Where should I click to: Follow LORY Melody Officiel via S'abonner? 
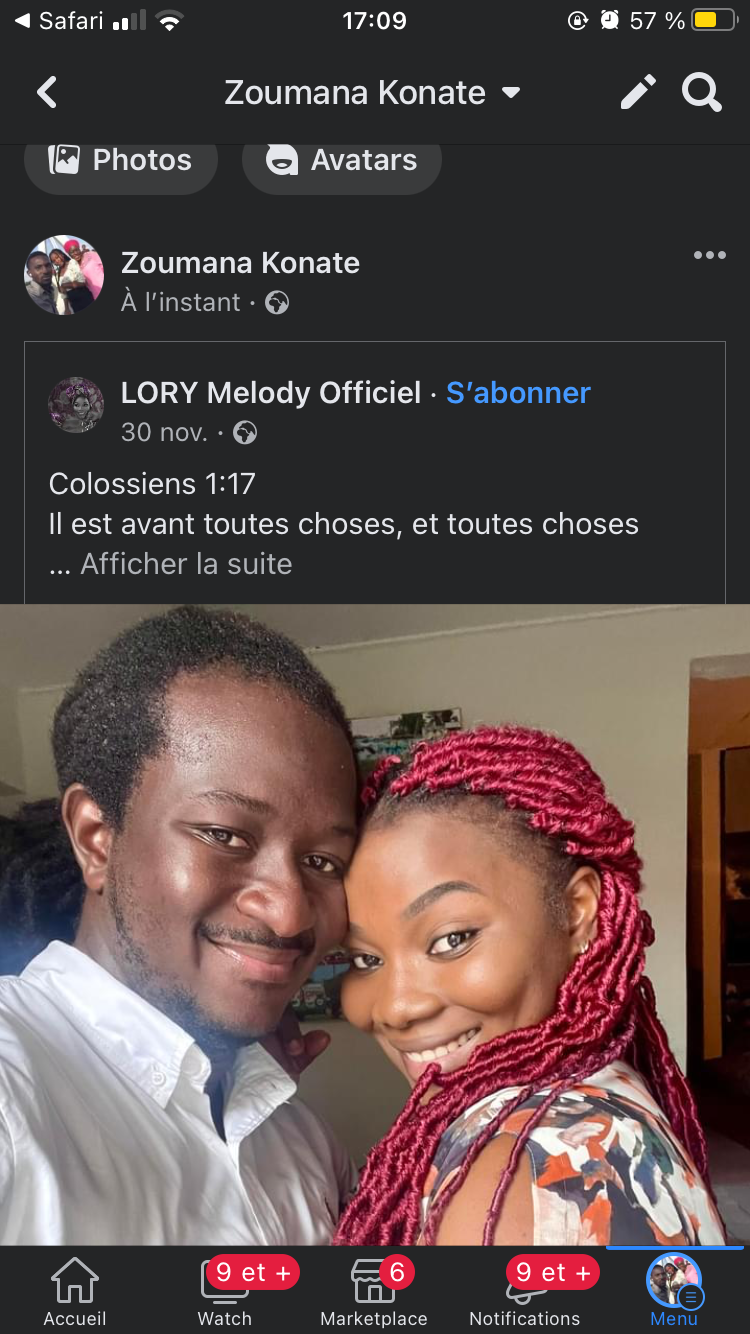[x=518, y=393]
